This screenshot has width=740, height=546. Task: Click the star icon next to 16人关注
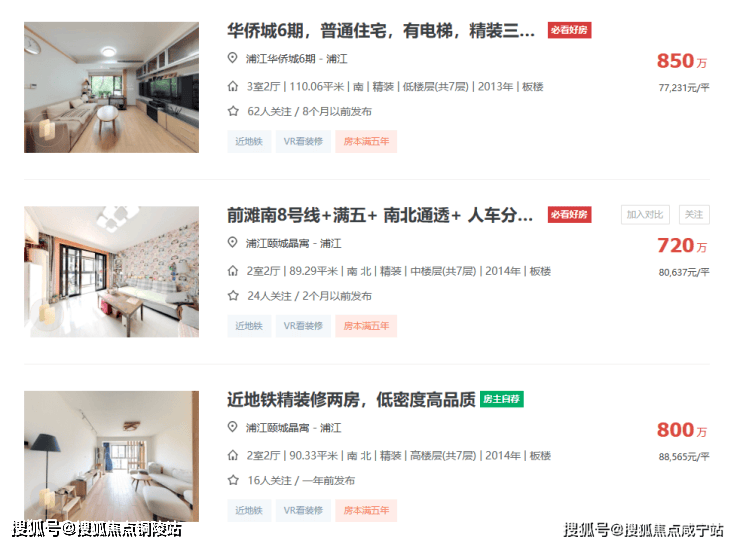233,480
